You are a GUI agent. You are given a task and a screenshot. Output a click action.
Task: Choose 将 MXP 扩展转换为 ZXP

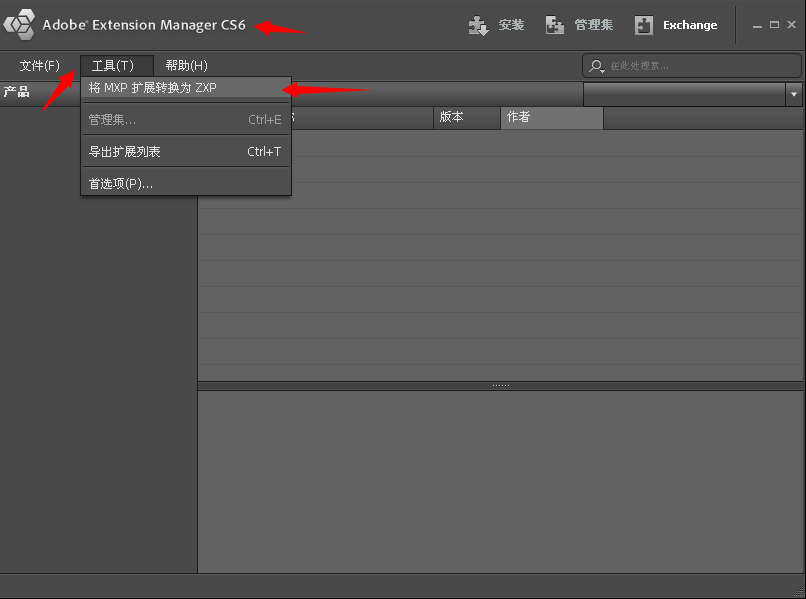pos(186,88)
